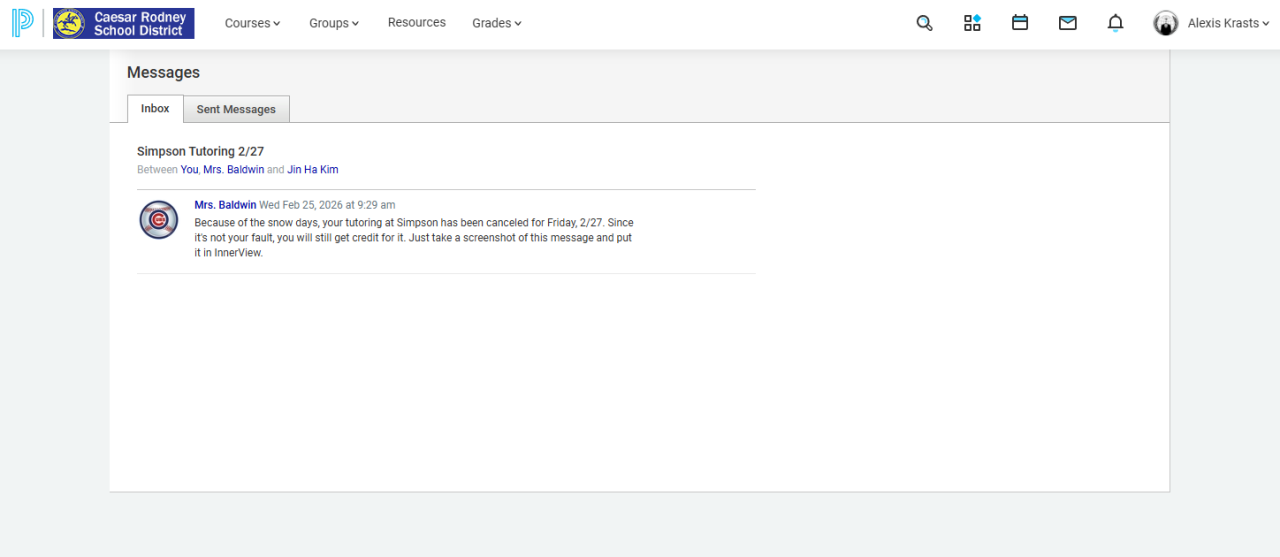Viewport: 1280px width, 557px height.
Task: Open the messages envelope icon
Action: (1068, 23)
